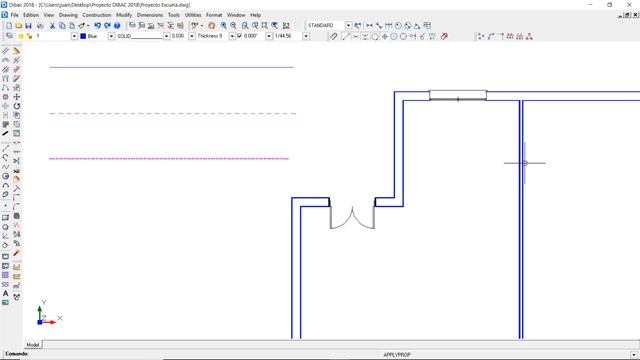
Task: Select the Rotate tool
Action: [x=16, y=106]
